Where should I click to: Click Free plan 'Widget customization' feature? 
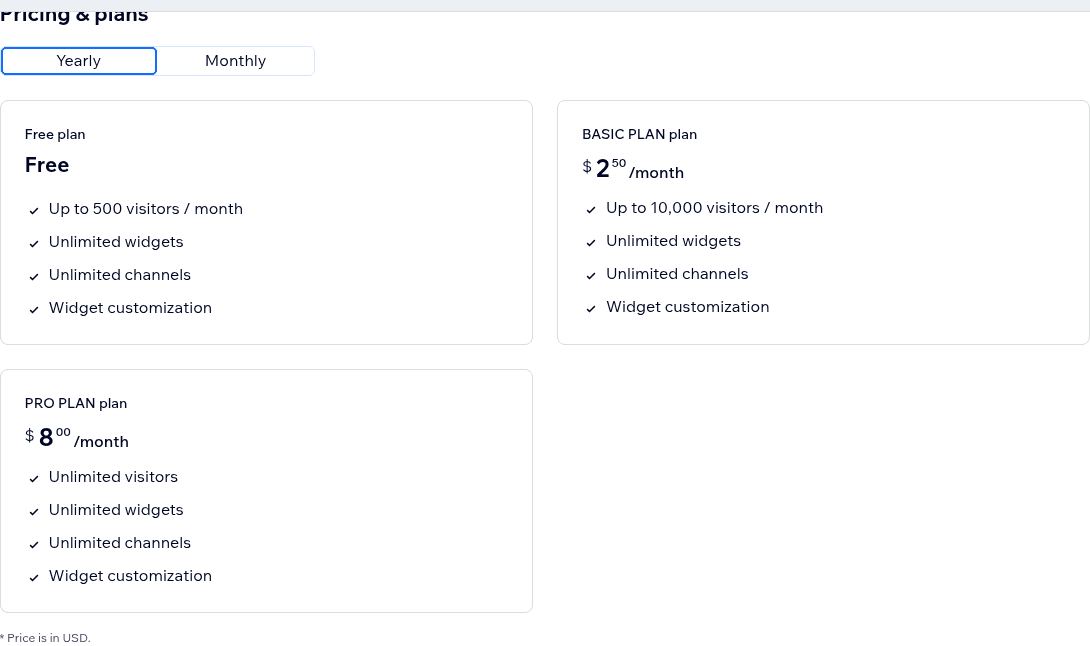click(x=130, y=308)
